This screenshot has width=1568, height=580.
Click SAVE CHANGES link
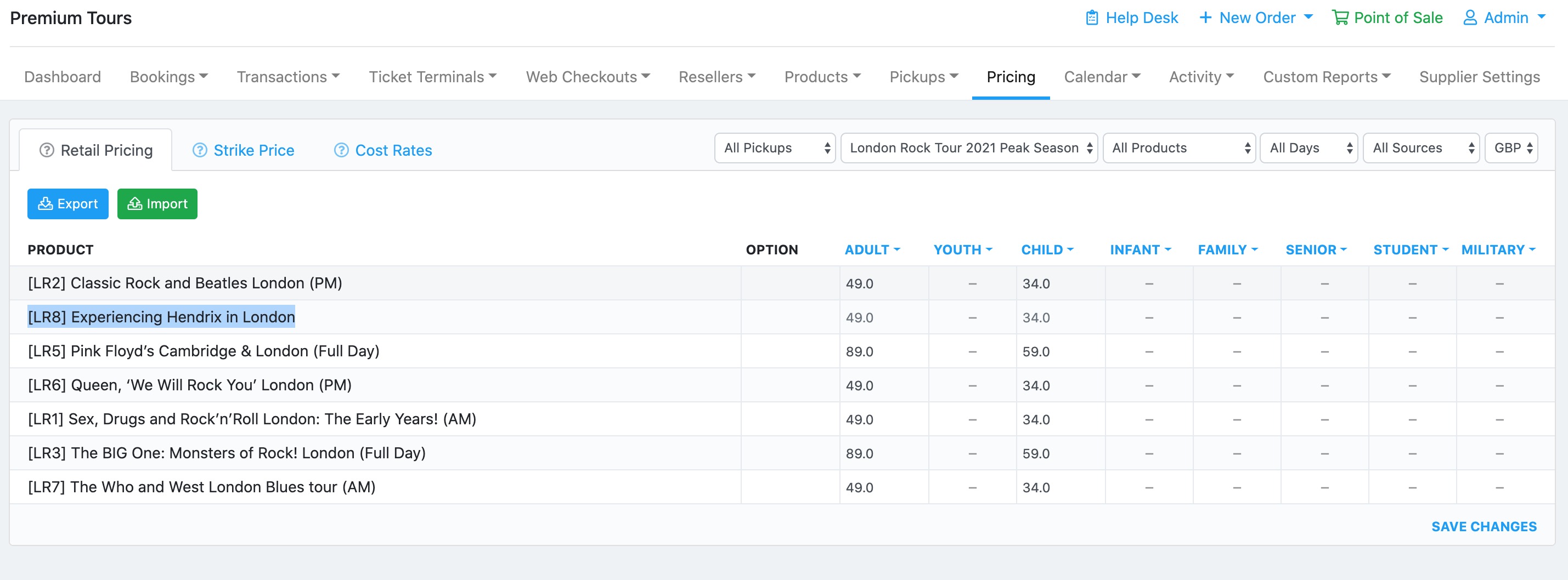tap(1484, 526)
